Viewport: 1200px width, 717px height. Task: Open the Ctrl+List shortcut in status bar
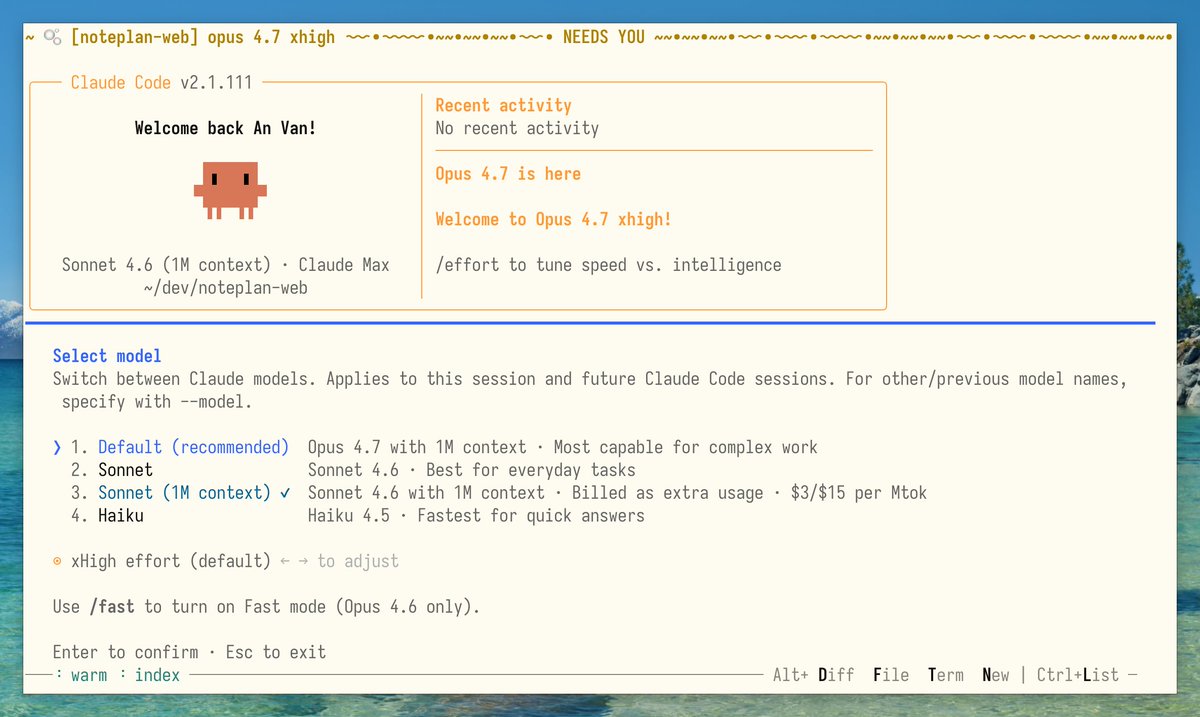(1078, 675)
